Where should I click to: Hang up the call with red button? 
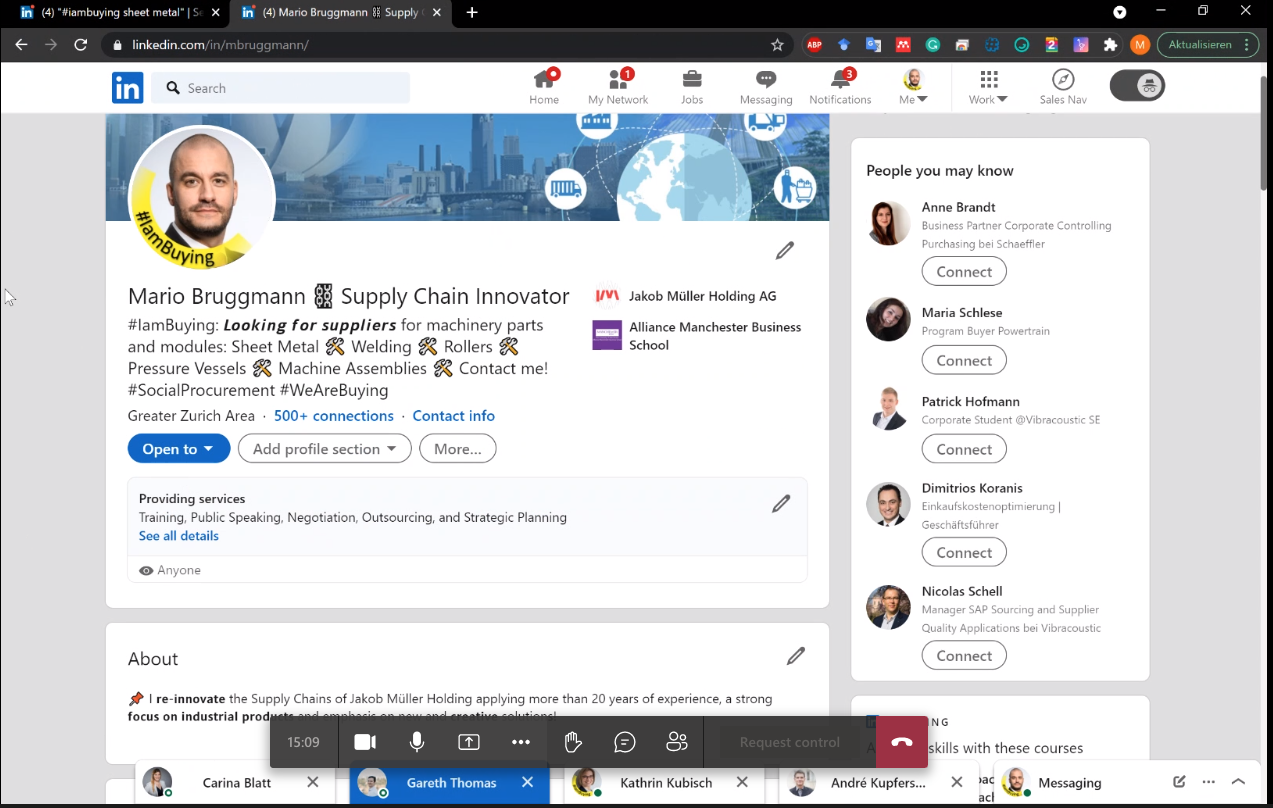click(x=902, y=742)
